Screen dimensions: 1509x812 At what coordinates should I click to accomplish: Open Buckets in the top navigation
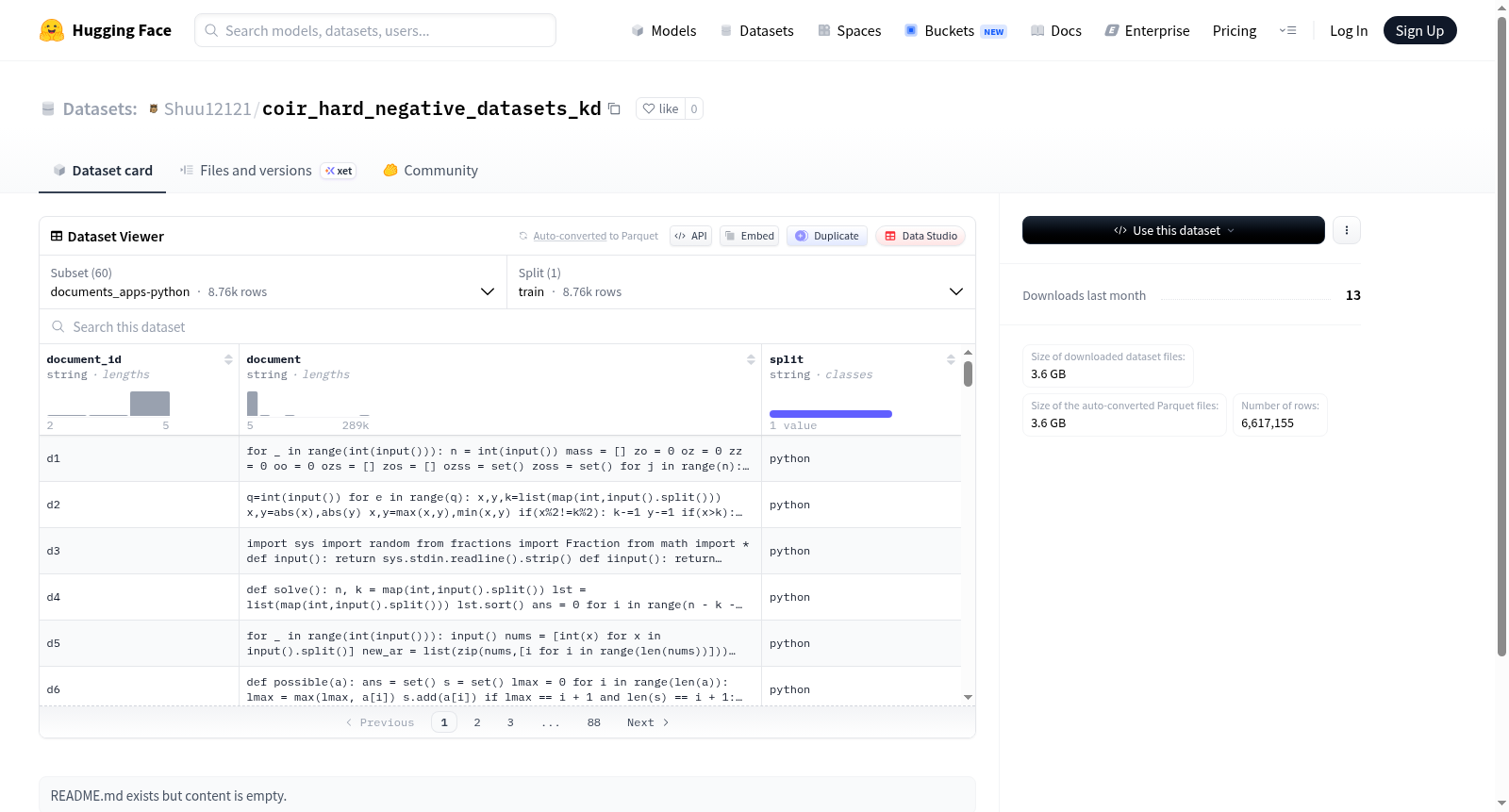[x=955, y=30]
